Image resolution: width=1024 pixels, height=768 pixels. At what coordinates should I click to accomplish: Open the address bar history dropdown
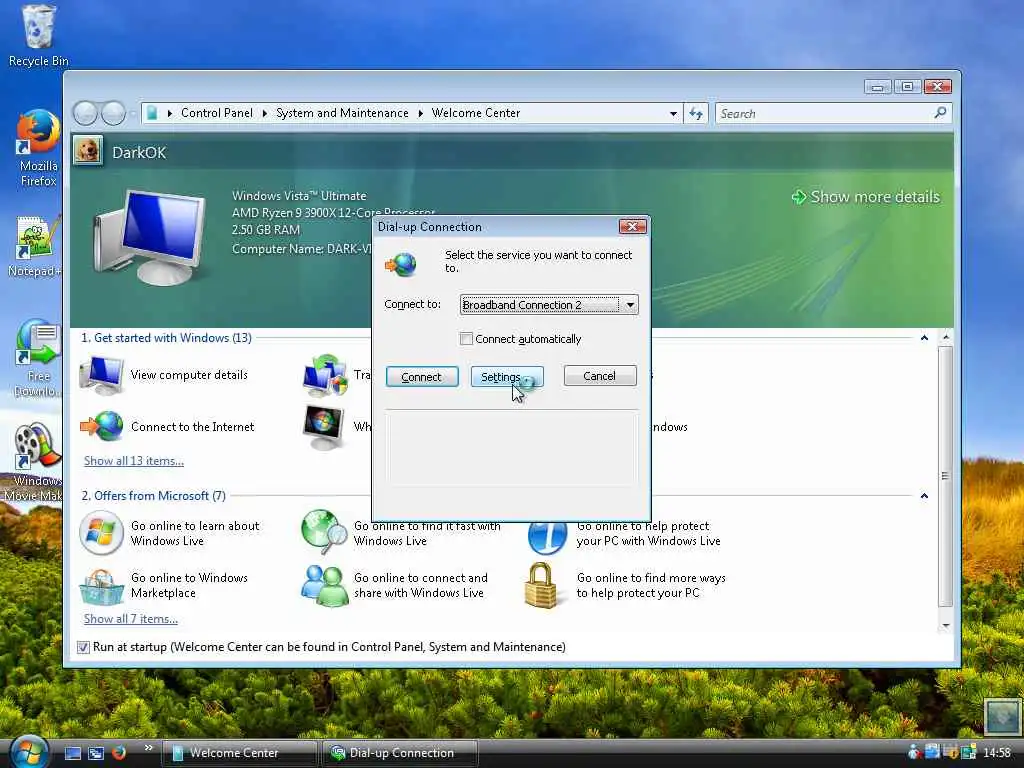click(x=673, y=114)
